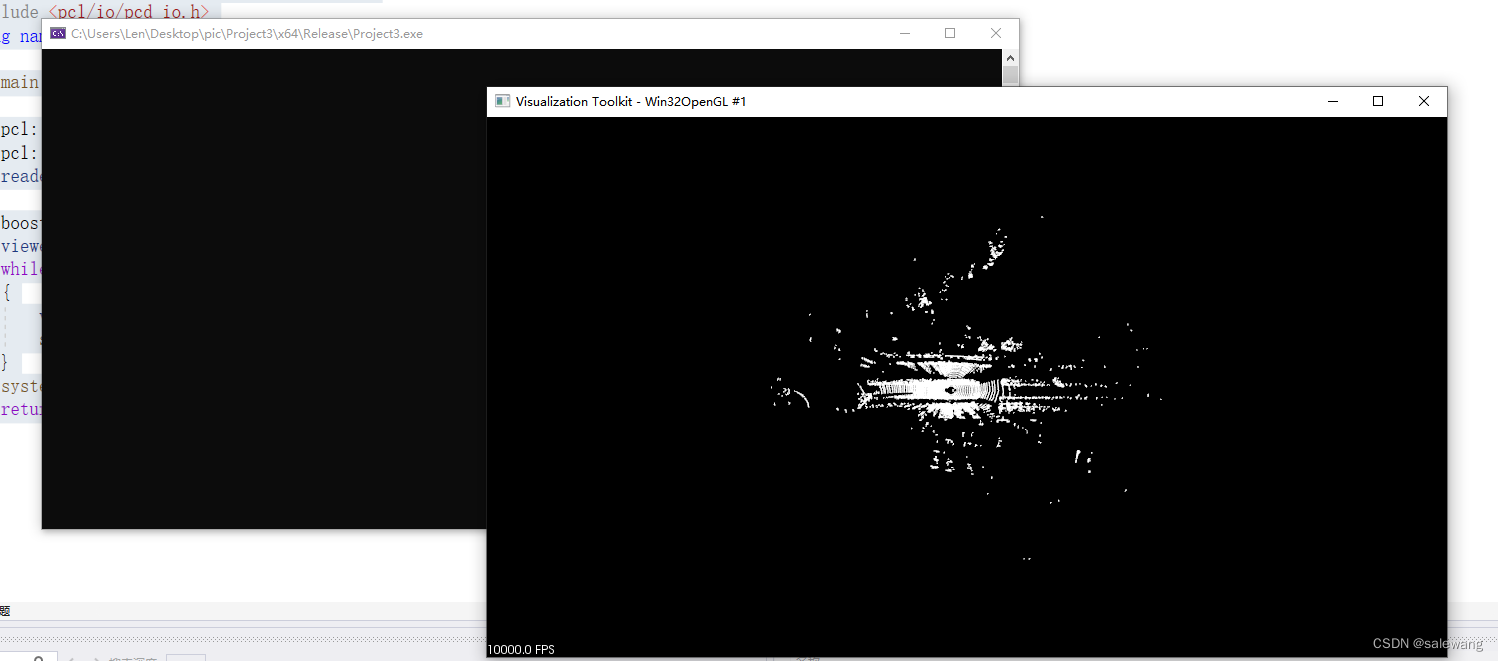The image size is (1498, 661).
Task: Click the '<pcl/io/pcd_io.h>' include line in the editor
Action: pos(129,12)
